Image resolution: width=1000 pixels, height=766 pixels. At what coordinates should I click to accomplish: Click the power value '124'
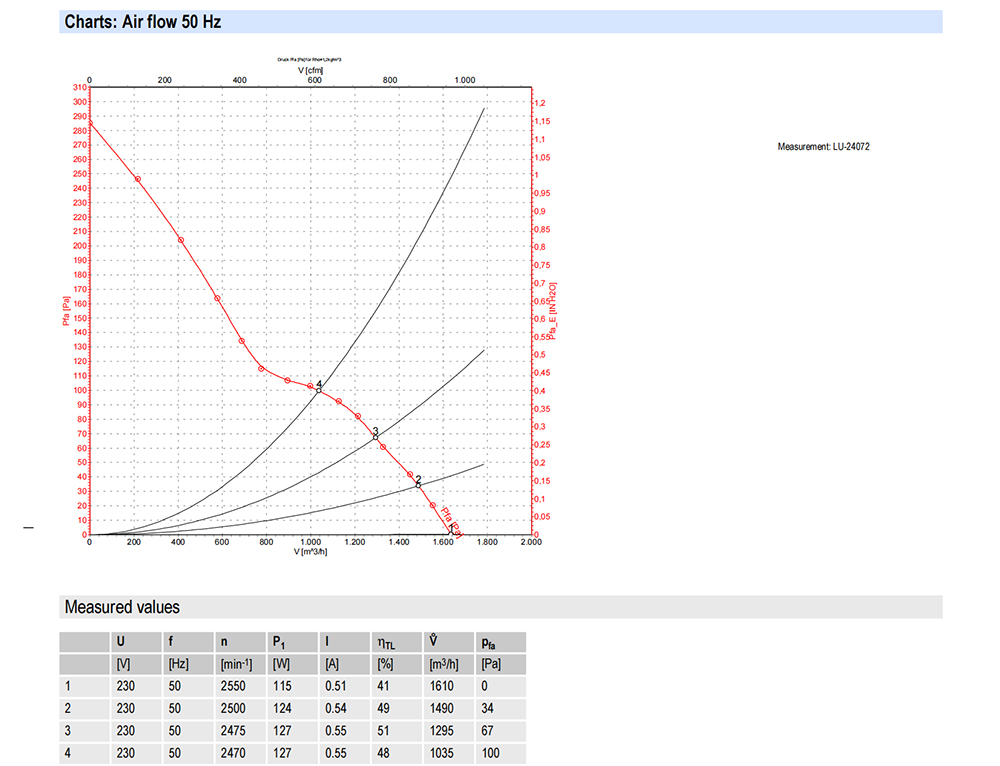(282, 709)
